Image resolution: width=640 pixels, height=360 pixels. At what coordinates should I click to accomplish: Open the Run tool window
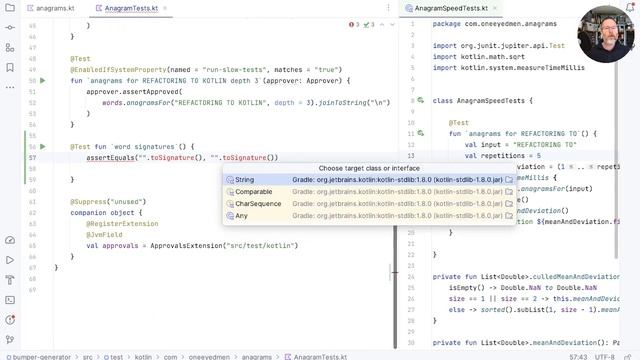[x=10, y=260]
